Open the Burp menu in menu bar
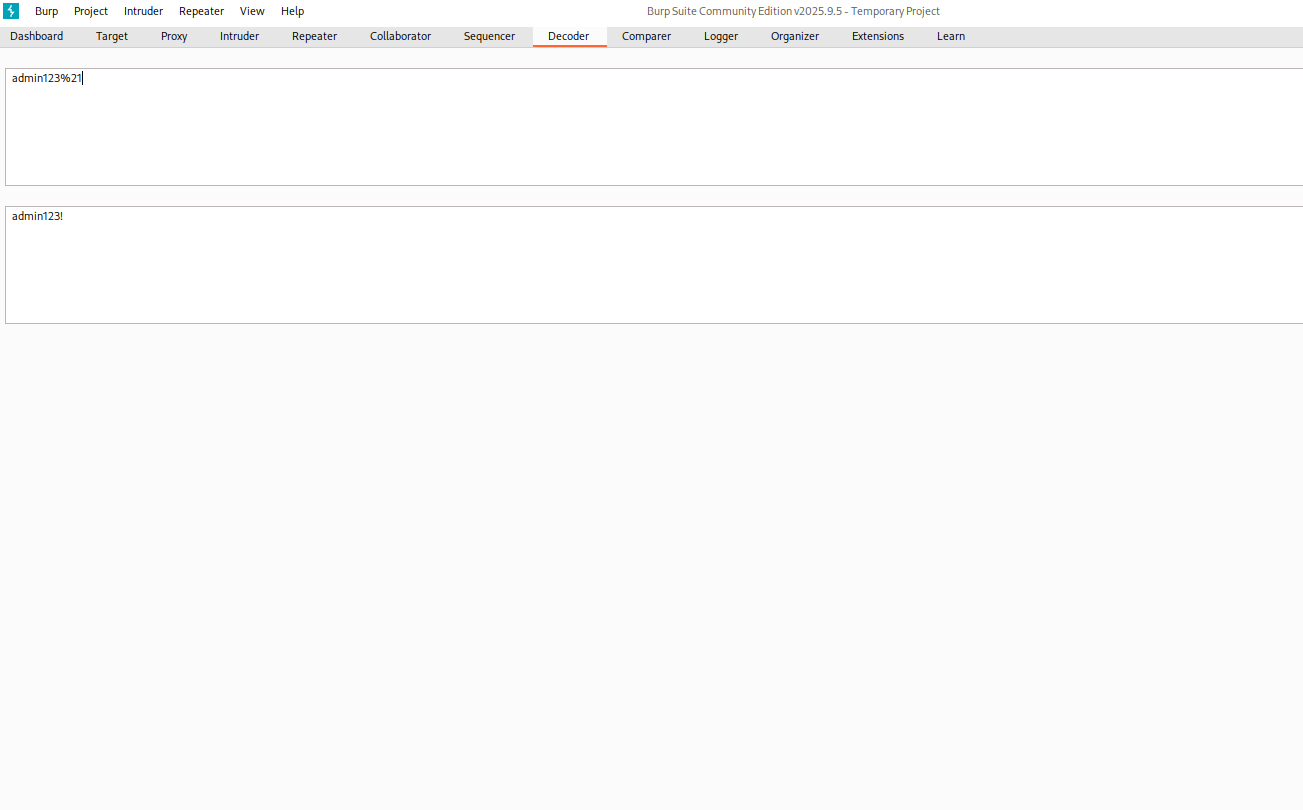Viewport: 1303px width, 810px height. [x=46, y=11]
